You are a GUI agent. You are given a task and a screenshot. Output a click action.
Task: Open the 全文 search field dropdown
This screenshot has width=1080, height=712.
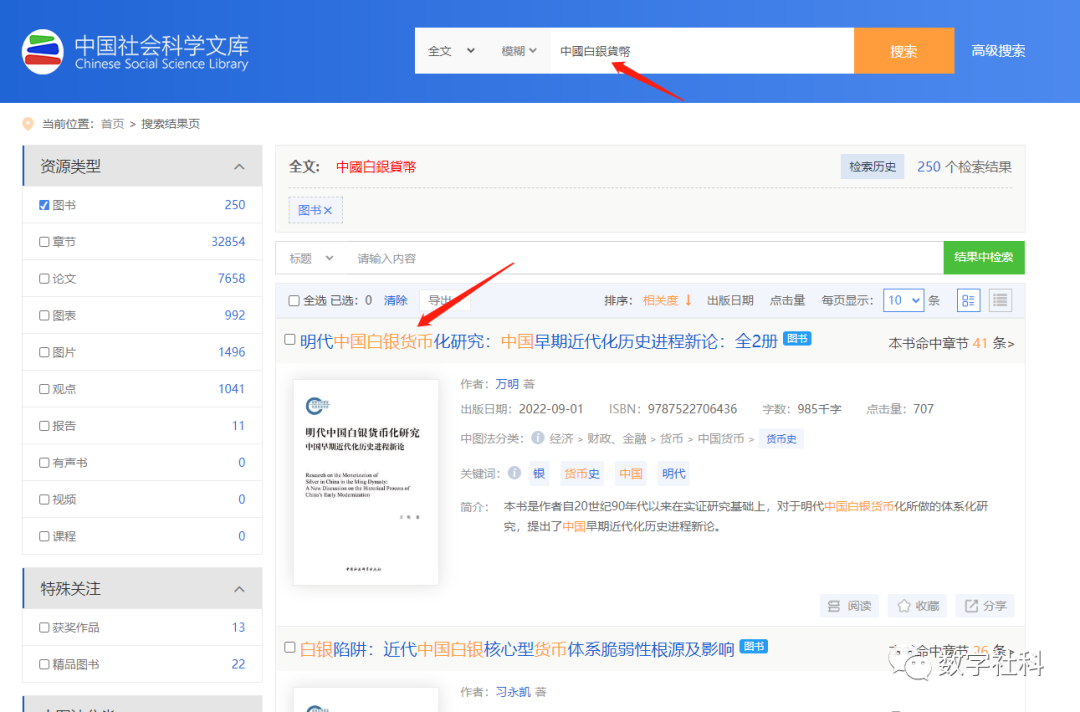[x=451, y=51]
